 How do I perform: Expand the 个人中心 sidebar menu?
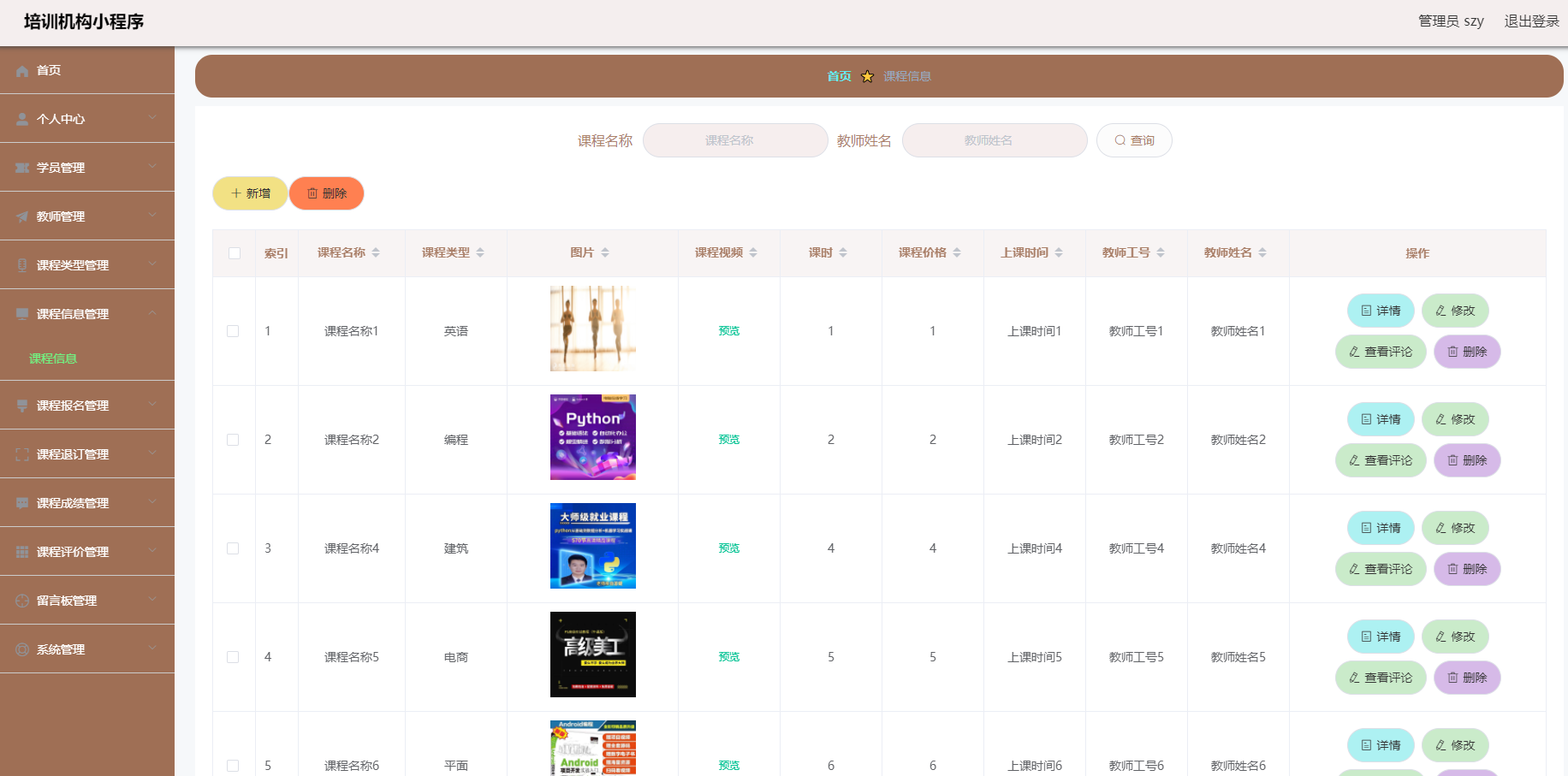[x=86, y=119]
